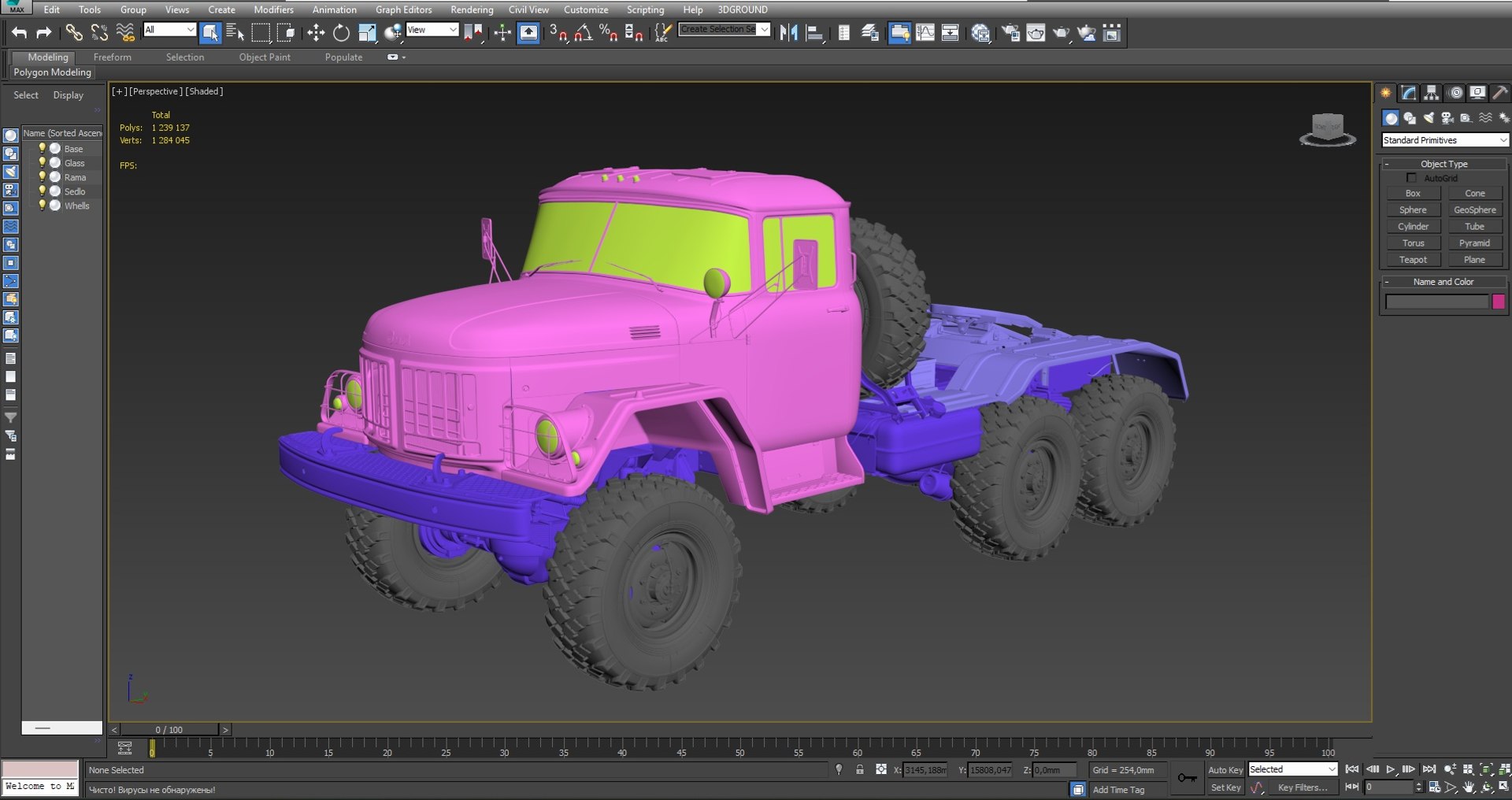Toggle Angle Snap icon
The width and height of the screenshot is (1512, 800).
(x=584, y=32)
